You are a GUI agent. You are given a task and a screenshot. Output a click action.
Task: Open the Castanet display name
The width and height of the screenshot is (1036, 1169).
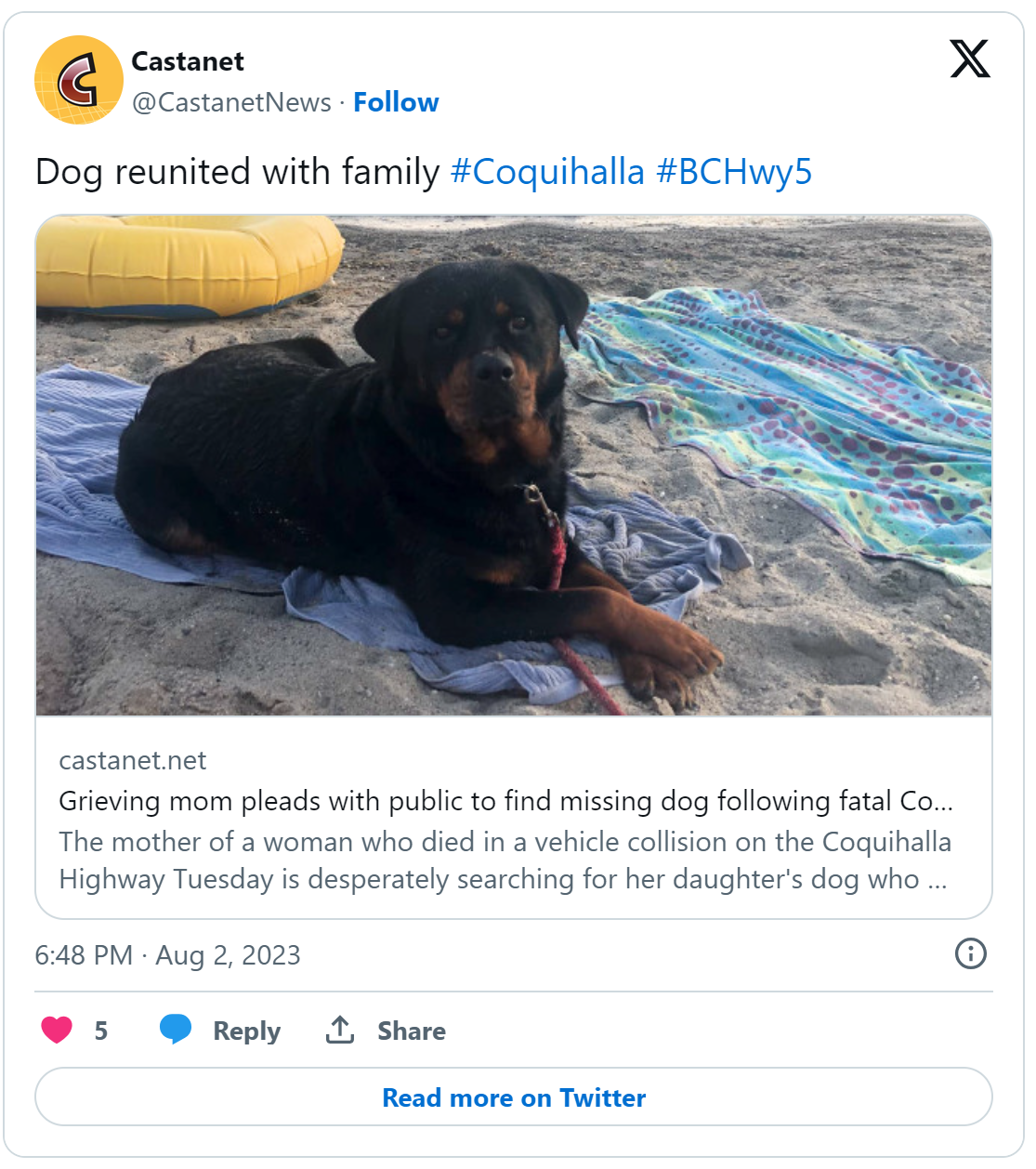coord(188,61)
